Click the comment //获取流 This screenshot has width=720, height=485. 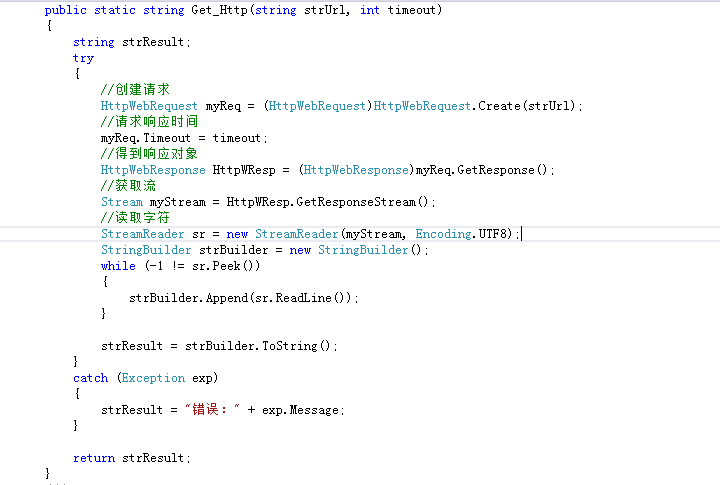point(129,186)
